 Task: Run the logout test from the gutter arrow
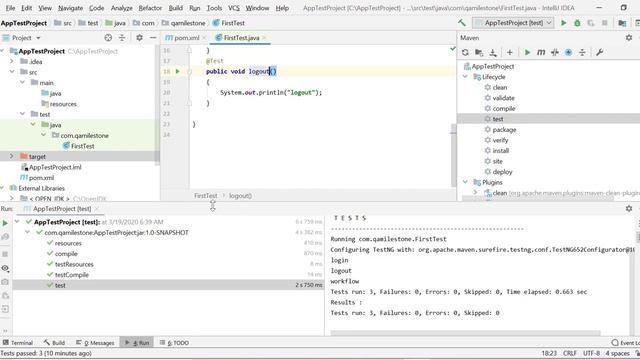pos(178,71)
